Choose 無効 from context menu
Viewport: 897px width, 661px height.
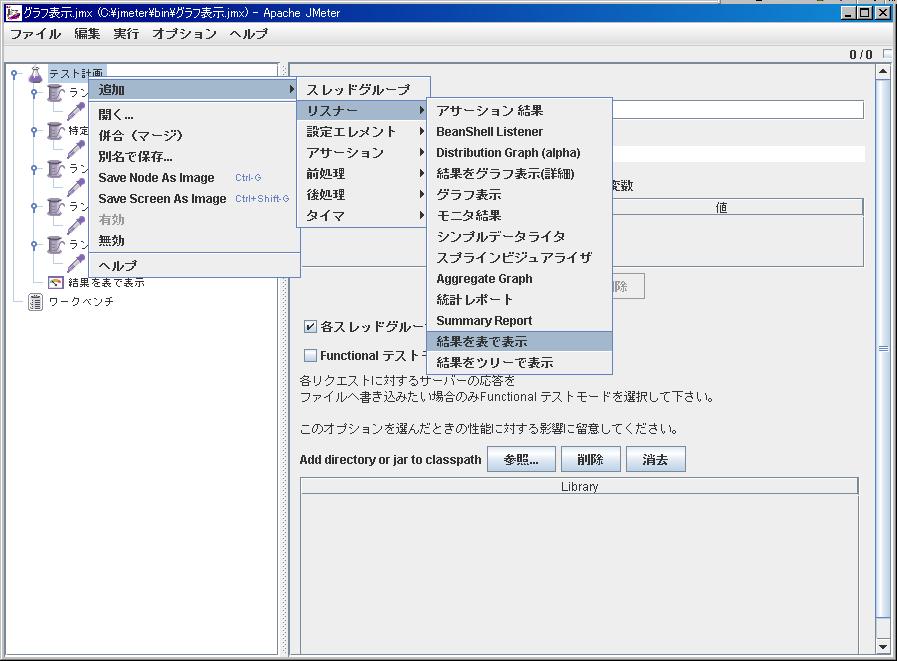[x=195, y=240]
